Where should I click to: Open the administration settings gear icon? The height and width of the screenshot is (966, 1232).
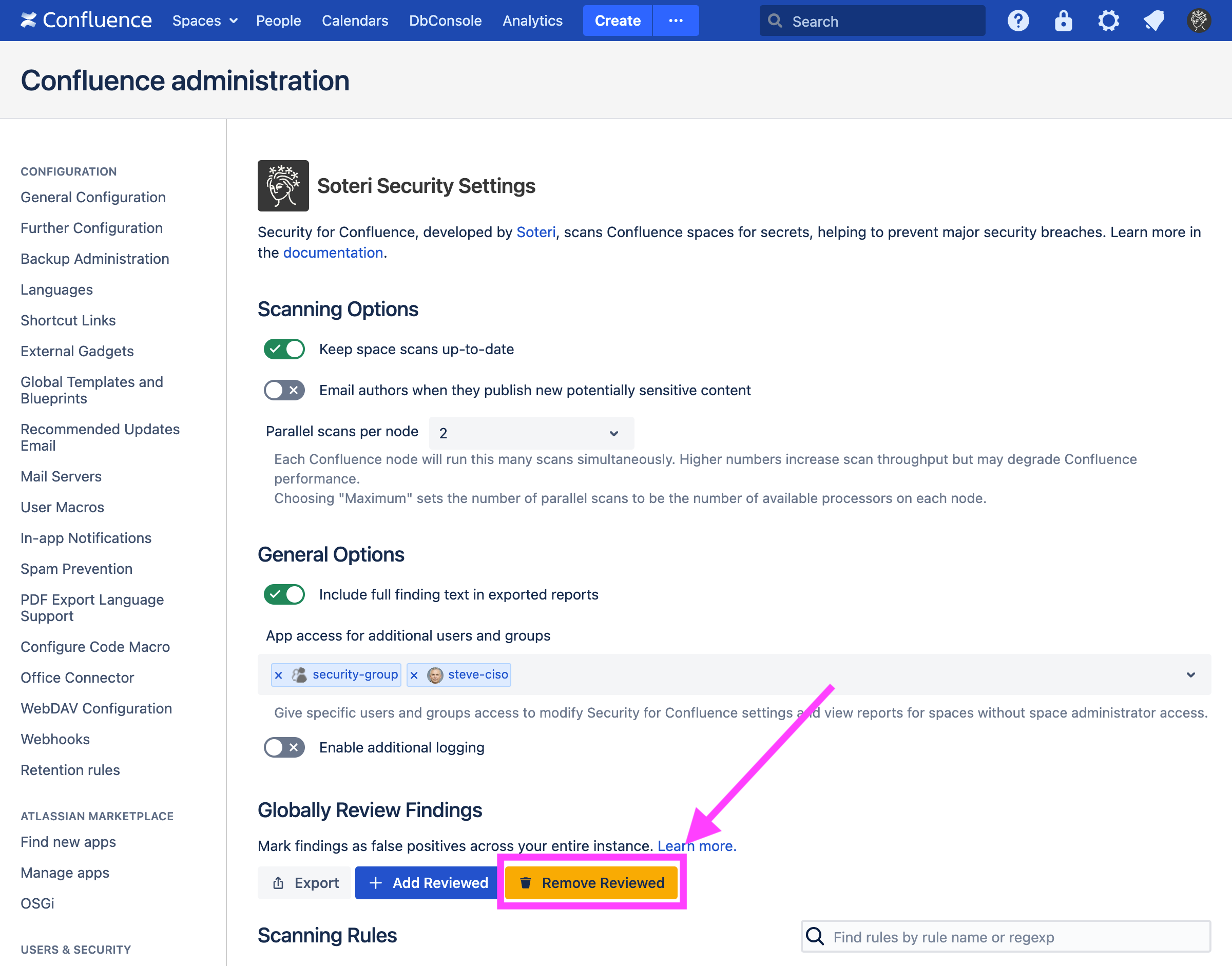click(1108, 21)
